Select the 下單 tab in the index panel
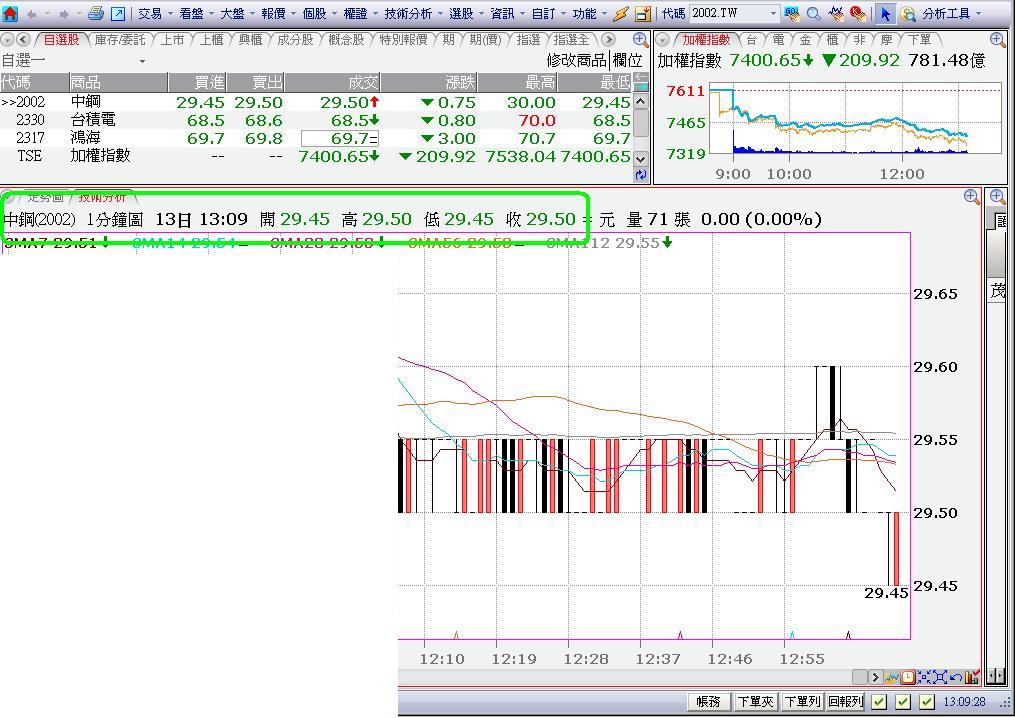Screen dimensions: 1015x718 919,40
